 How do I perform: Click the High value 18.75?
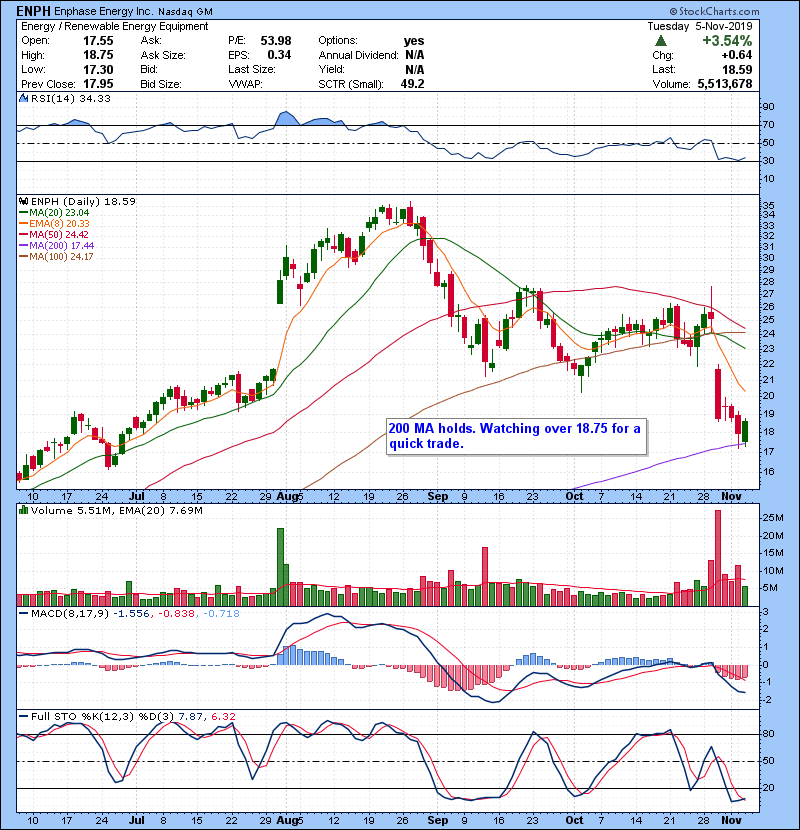[98, 55]
